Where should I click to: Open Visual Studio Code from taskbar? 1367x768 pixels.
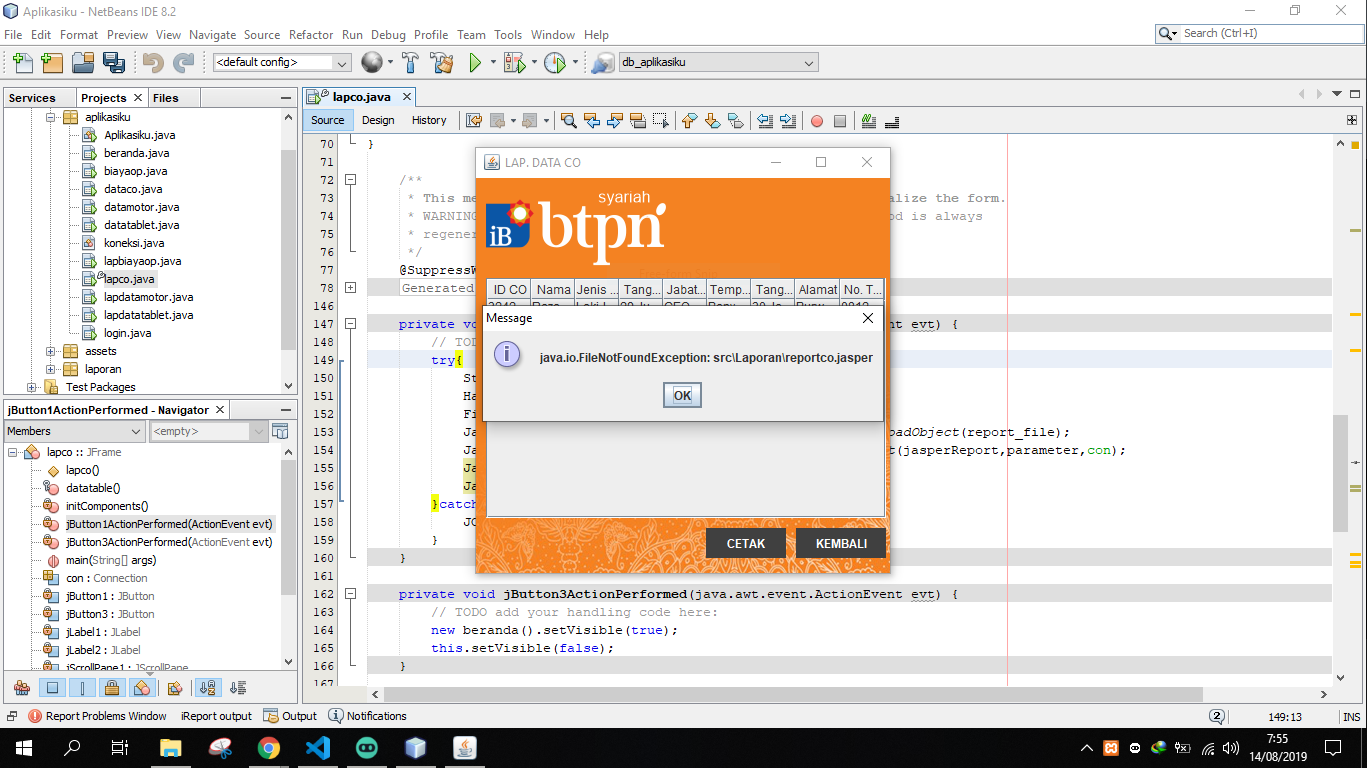pos(318,747)
